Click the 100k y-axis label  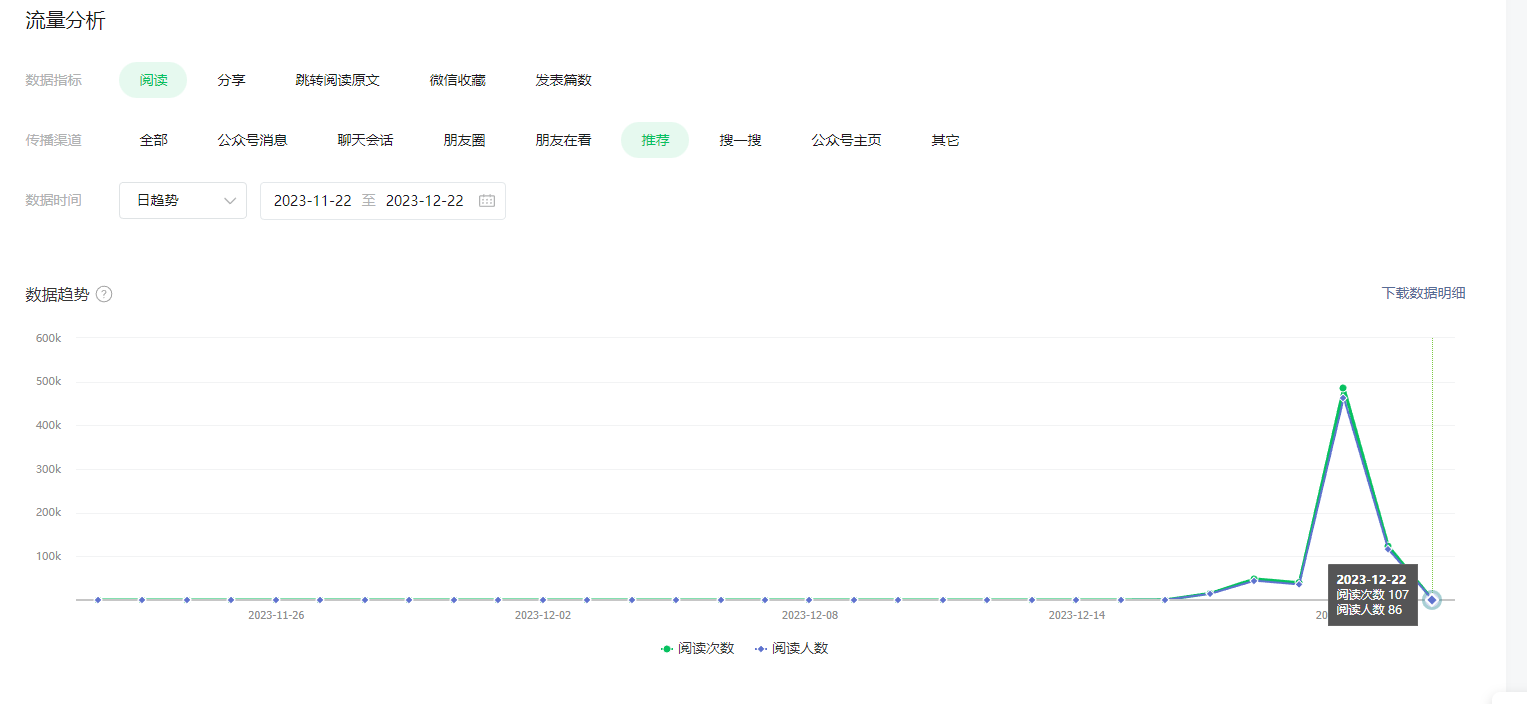point(48,556)
